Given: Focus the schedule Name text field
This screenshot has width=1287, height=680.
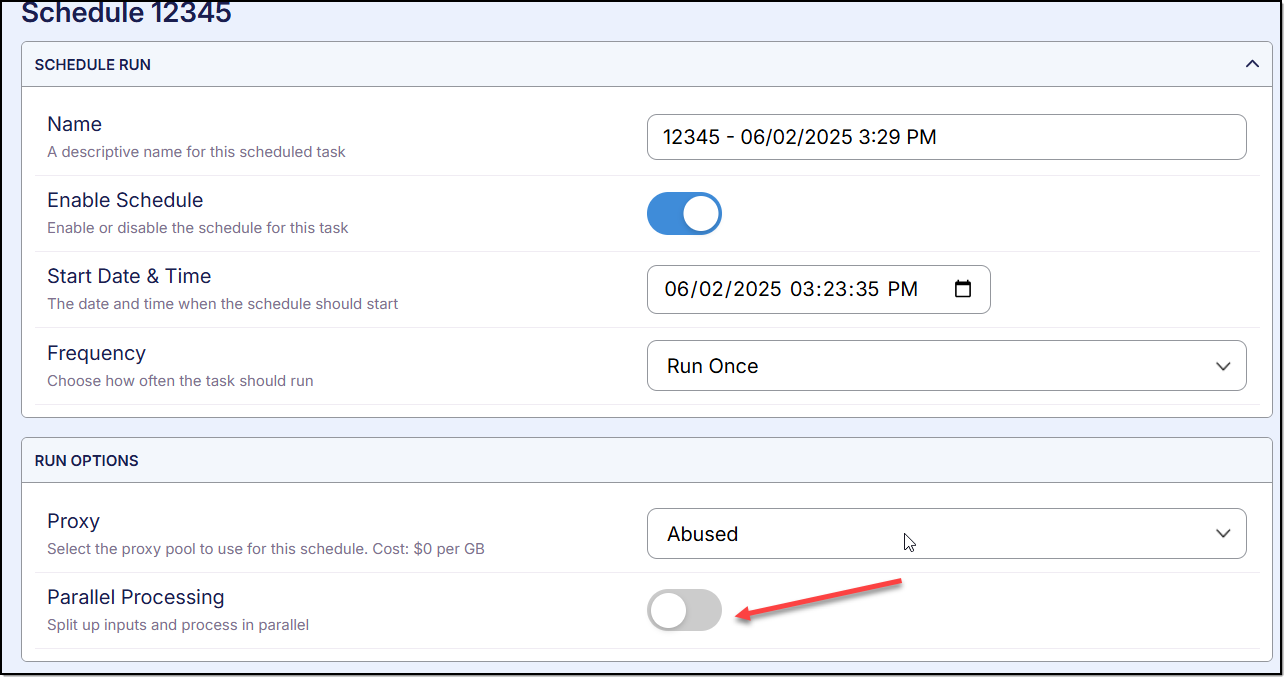Looking at the screenshot, I should tap(945, 138).
